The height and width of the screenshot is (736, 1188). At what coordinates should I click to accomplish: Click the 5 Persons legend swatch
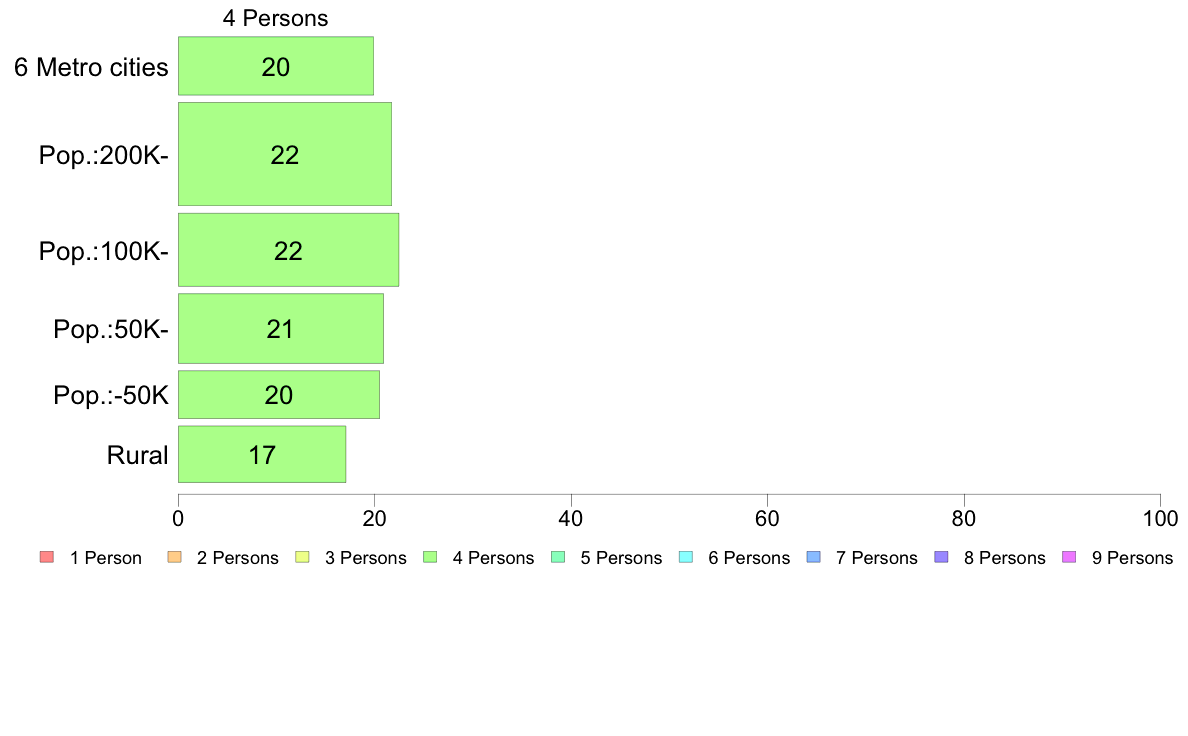click(x=558, y=557)
